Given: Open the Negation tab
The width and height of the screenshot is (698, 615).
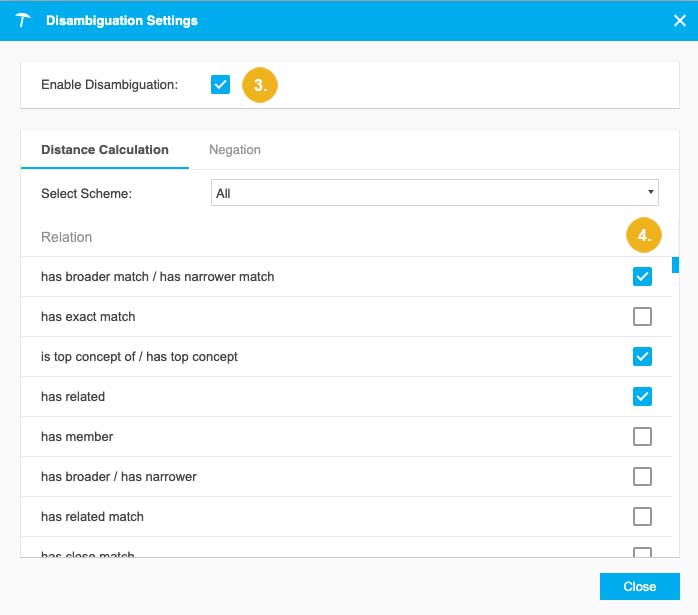Looking at the screenshot, I should [235, 150].
